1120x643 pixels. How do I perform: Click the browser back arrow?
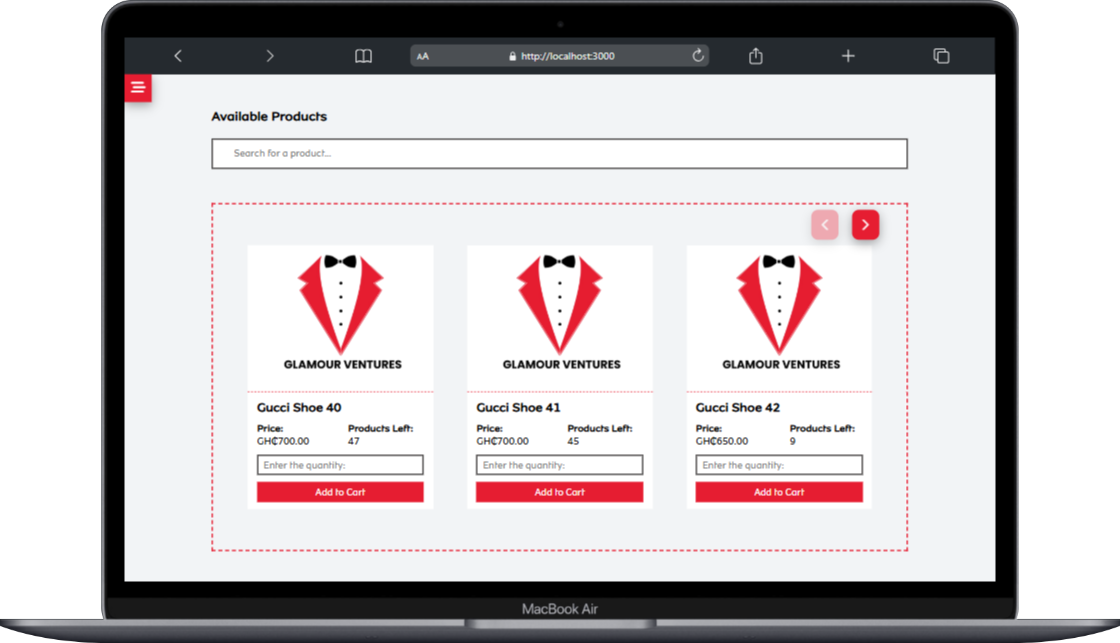point(178,55)
